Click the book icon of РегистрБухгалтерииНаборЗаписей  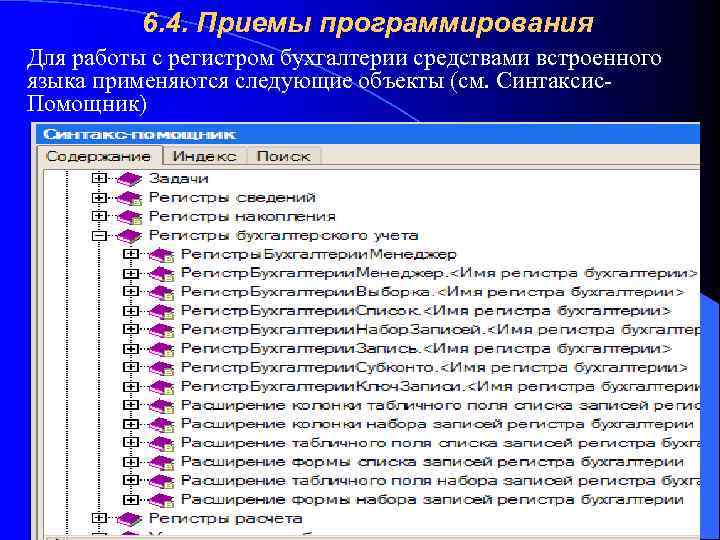pos(162,330)
